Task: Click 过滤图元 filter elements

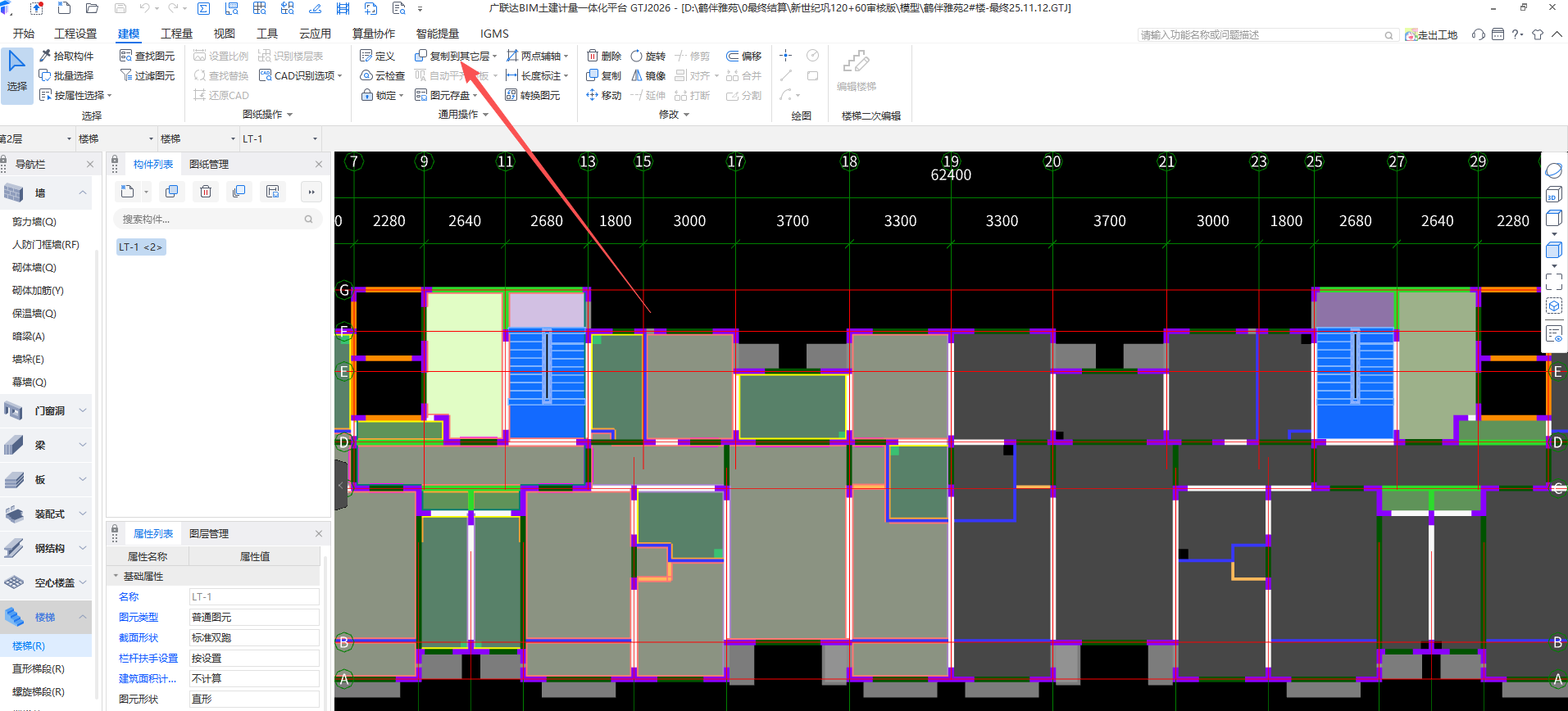Action: tap(148, 75)
